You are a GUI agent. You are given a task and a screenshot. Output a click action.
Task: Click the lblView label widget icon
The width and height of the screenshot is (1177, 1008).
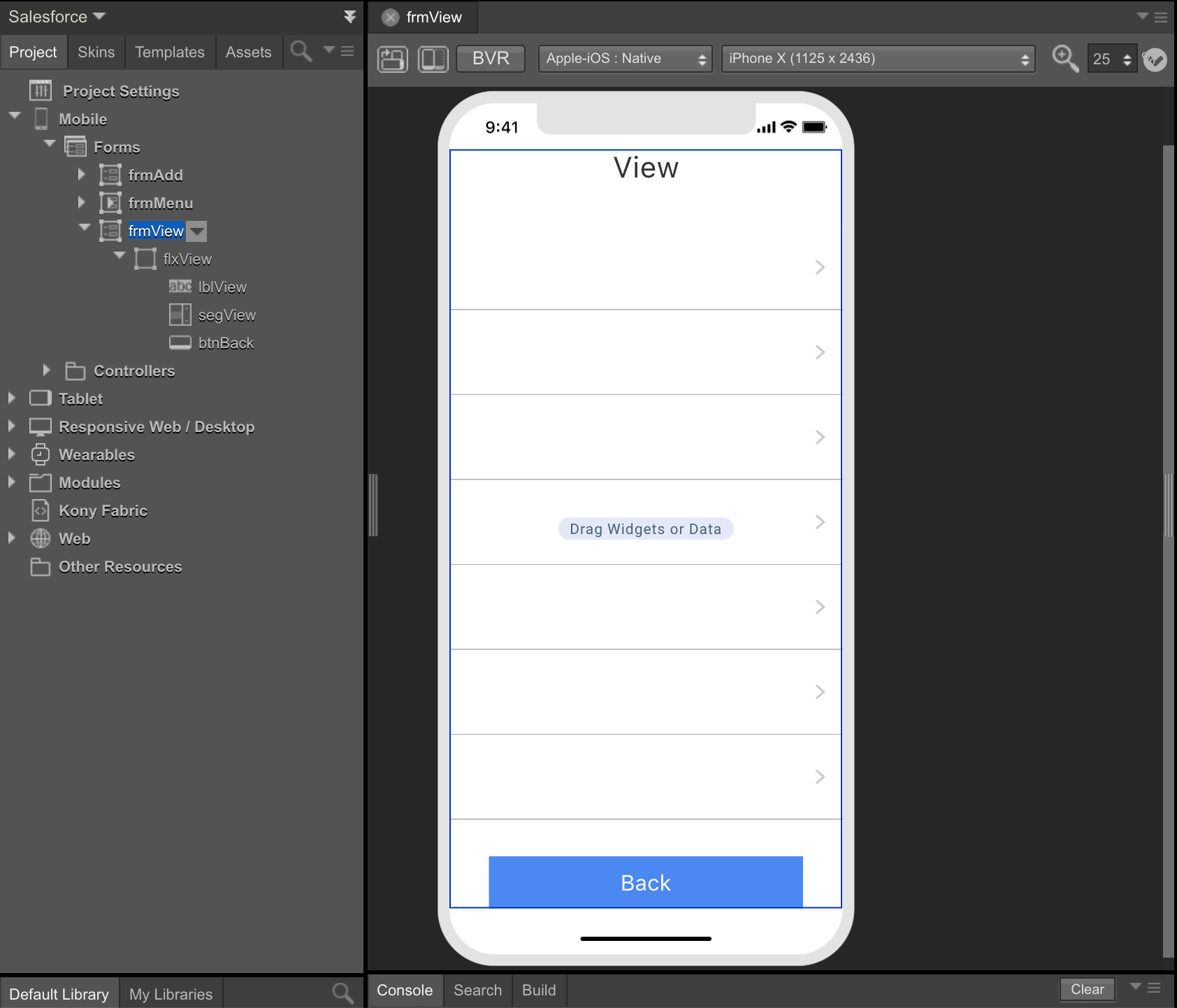180,287
